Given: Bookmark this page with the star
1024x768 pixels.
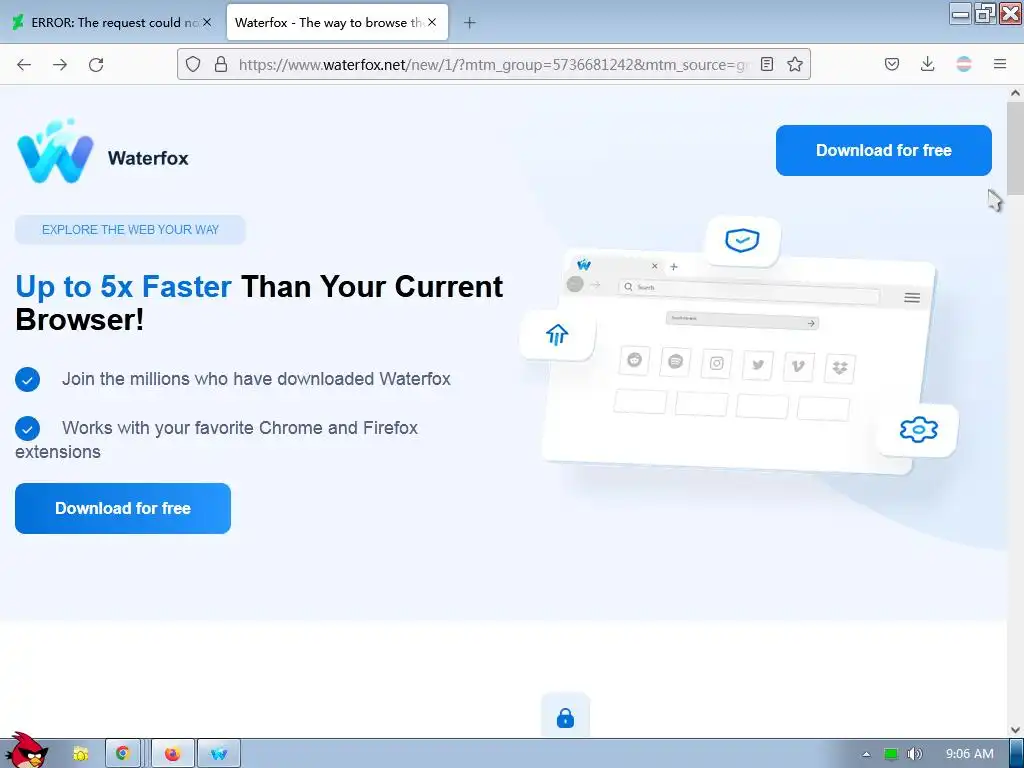Looking at the screenshot, I should tap(795, 64).
